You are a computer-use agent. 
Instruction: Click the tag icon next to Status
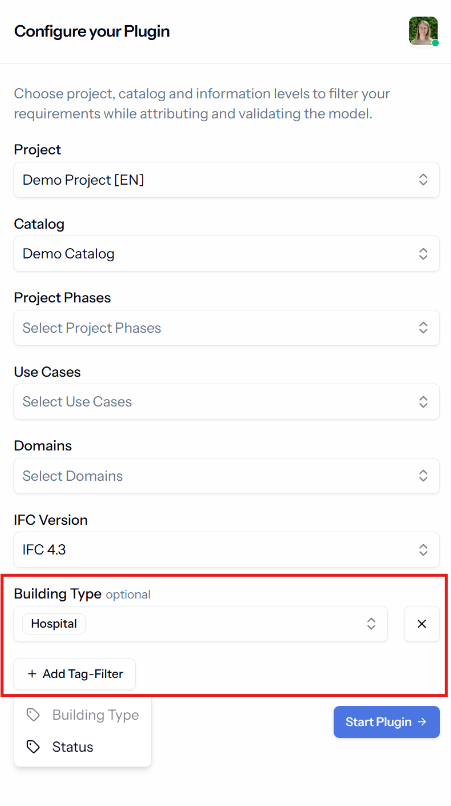tap(33, 746)
